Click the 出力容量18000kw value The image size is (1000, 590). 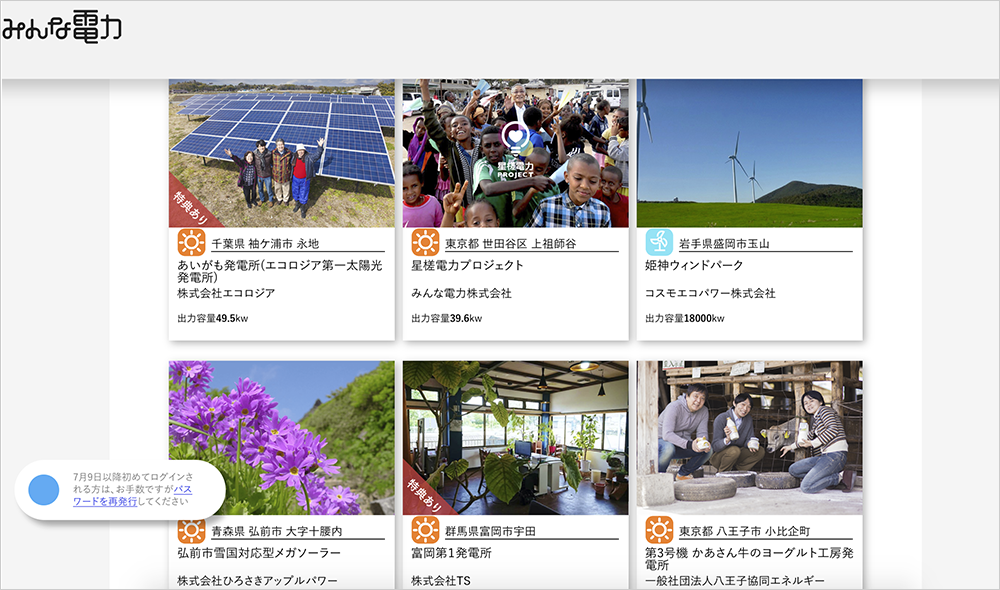tap(685, 318)
